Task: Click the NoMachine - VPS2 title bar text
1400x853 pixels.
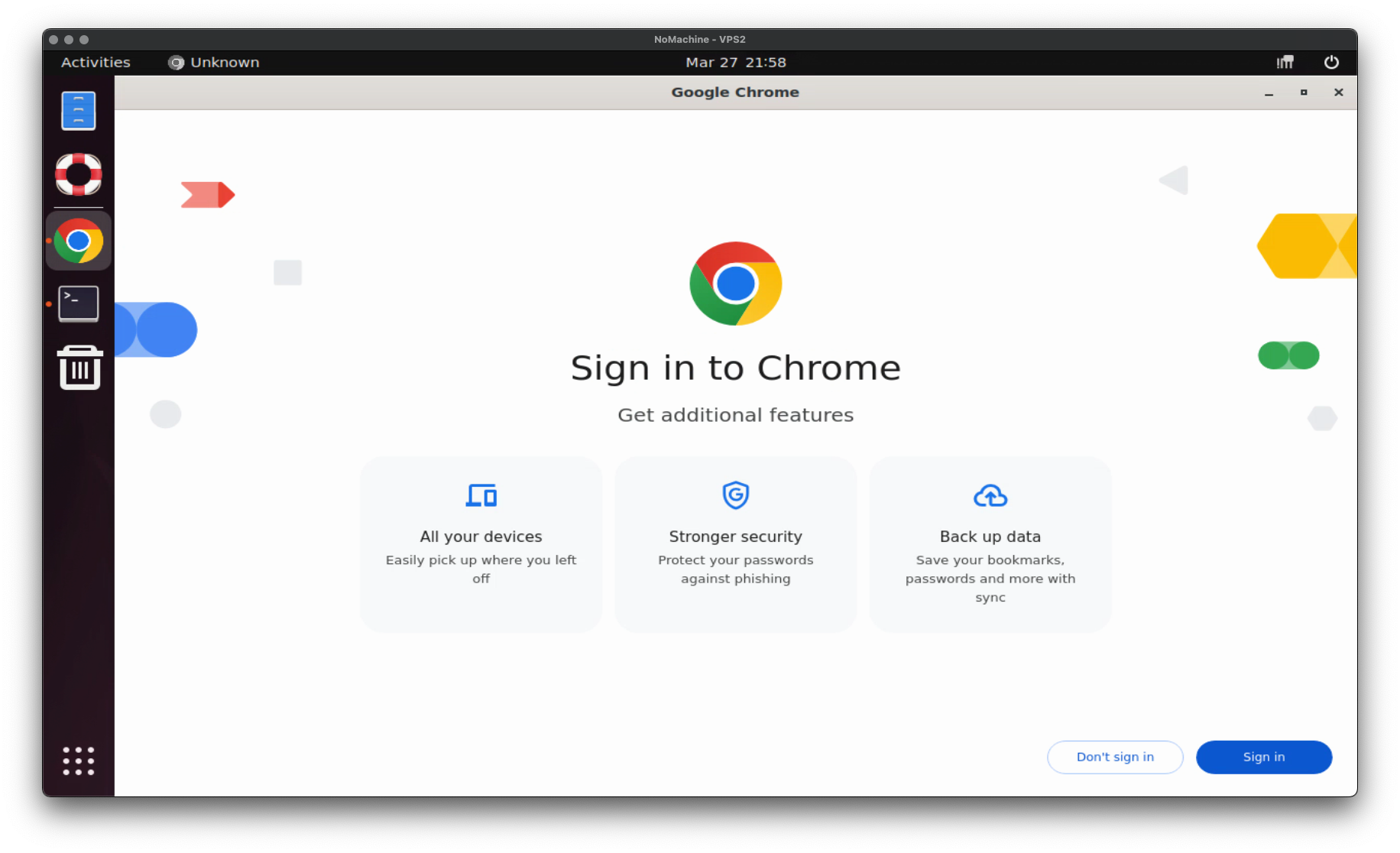Action: click(699, 39)
